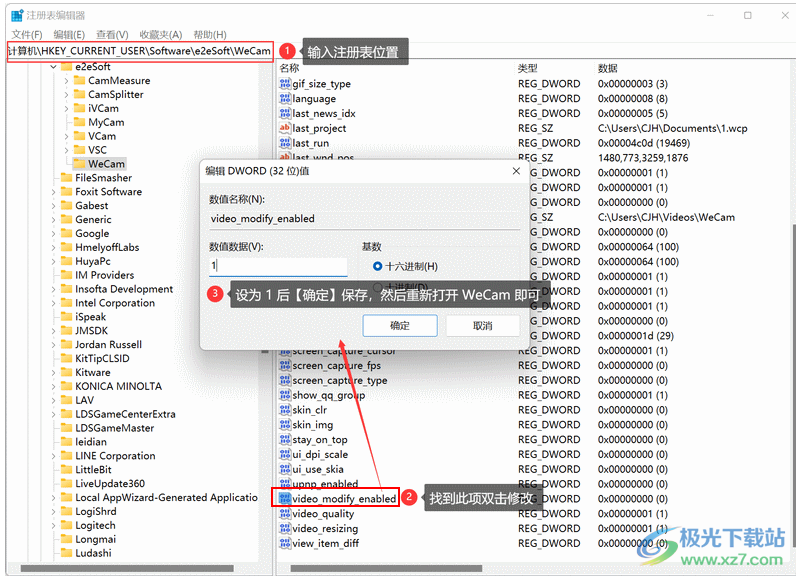Expand the CamMeasure tree node
This screenshot has height=576, width=796.
pos(66,80)
